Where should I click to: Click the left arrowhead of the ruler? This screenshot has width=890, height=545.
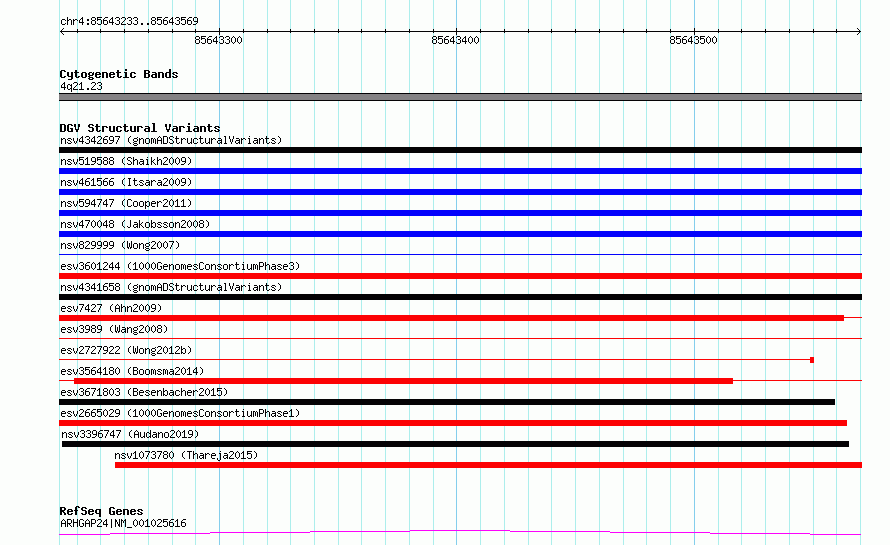tap(62, 32)
